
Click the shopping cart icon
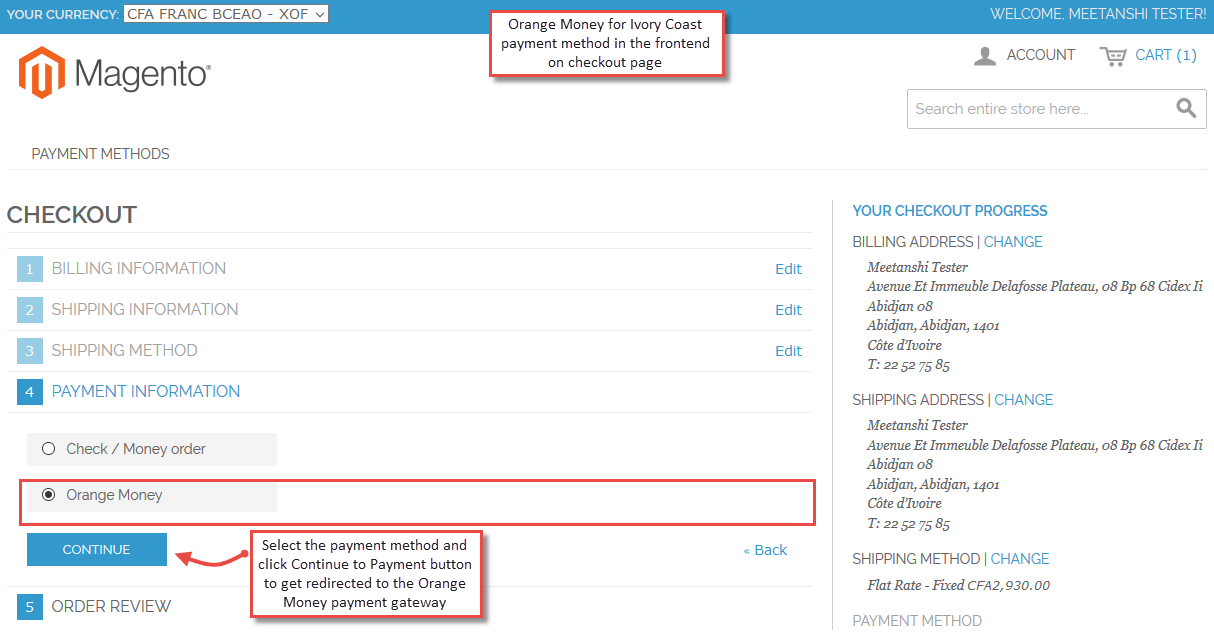(1112, 56)
